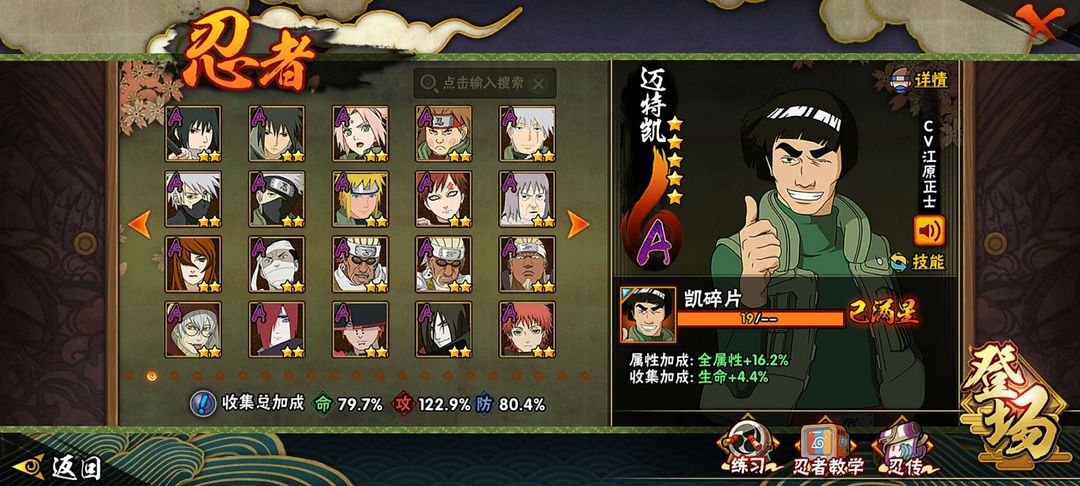Tap the blue info icon beside 收集总加成

202,403
